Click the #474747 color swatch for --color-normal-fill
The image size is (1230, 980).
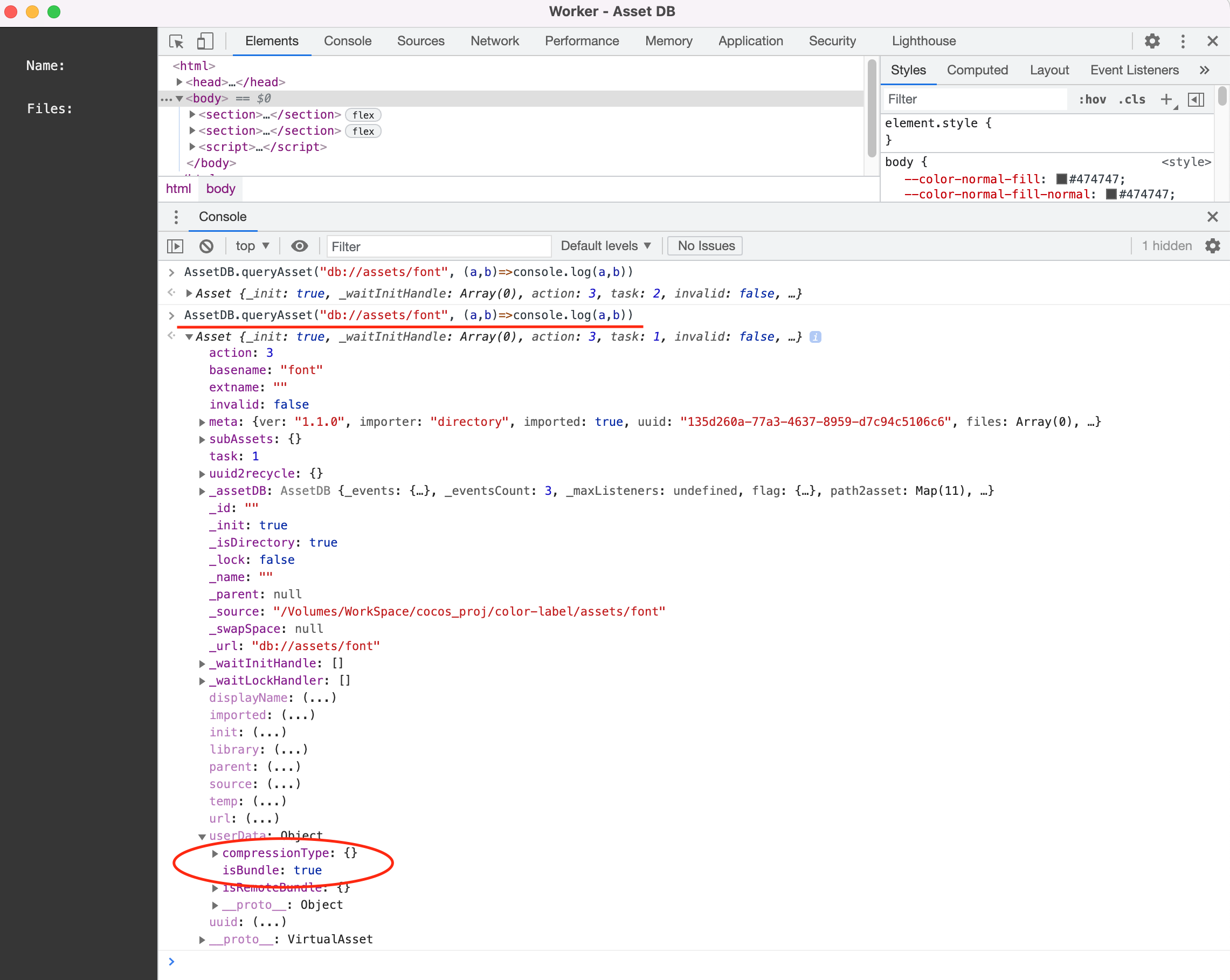click(x=1061, y=179)
